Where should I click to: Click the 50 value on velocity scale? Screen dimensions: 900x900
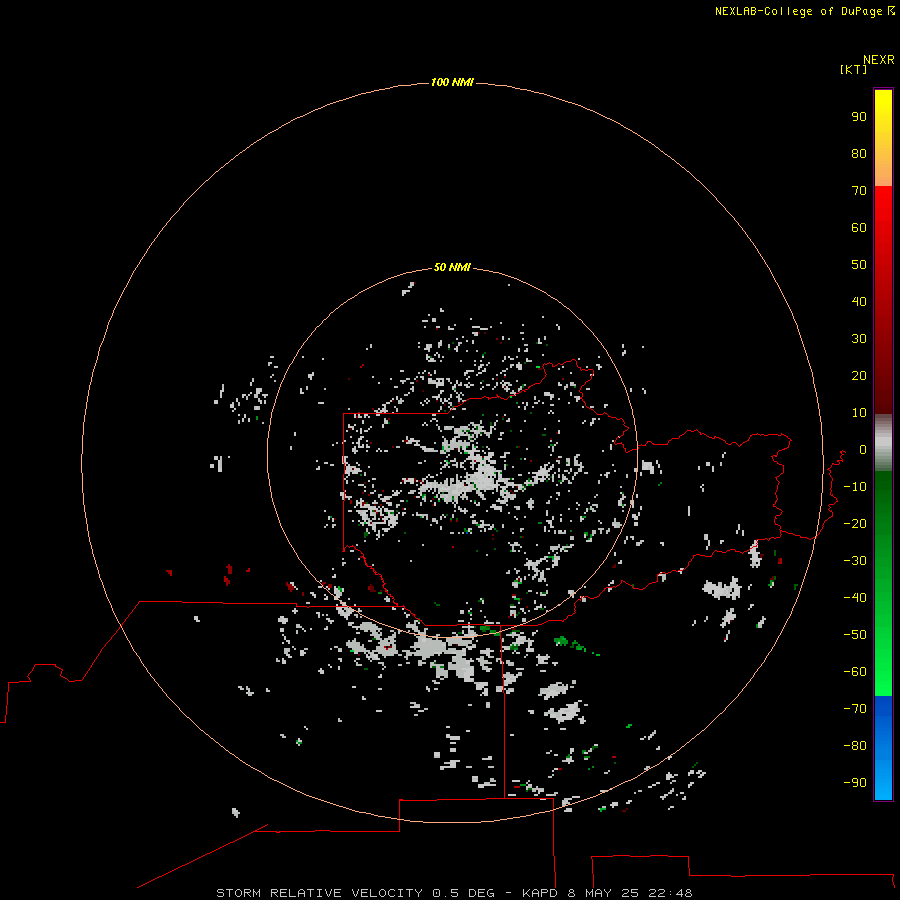[859, 265]
